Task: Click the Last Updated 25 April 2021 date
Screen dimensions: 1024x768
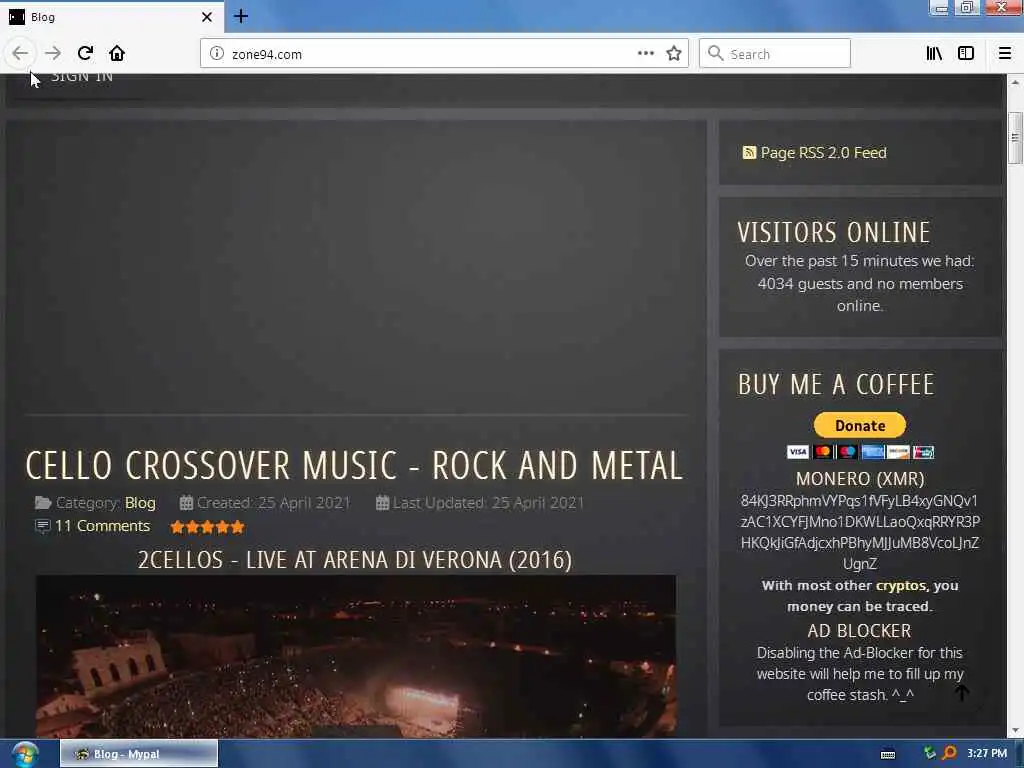Action: click(480, 503)
